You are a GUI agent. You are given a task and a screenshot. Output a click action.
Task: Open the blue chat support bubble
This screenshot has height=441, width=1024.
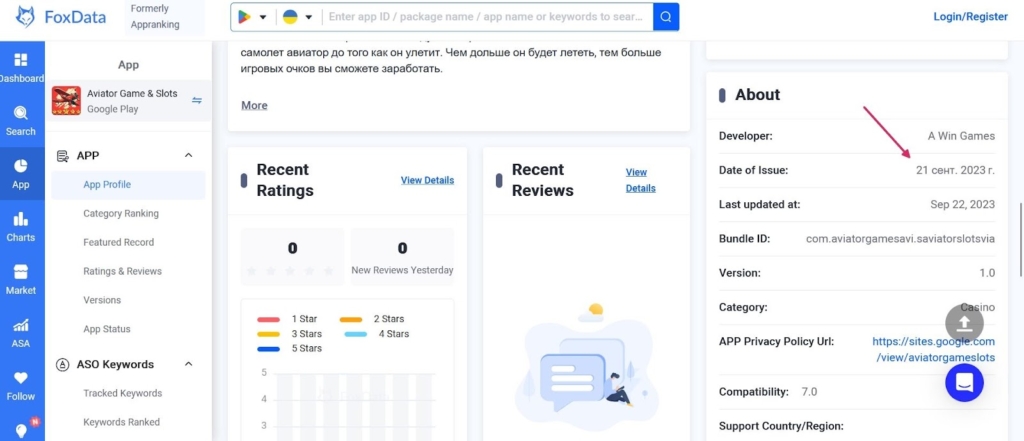coord(964,382)
